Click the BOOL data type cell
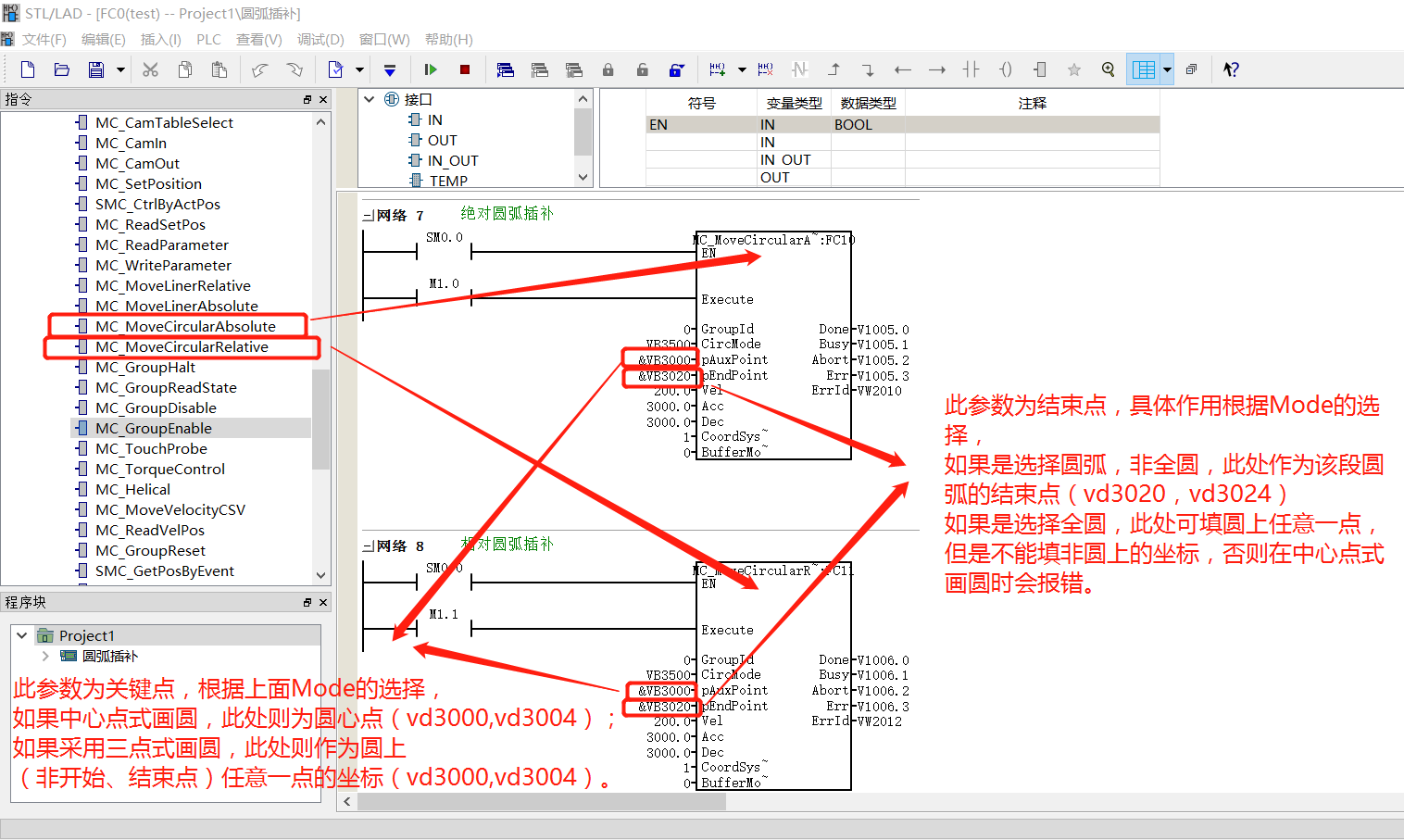1404x840 pixels. 868,124
